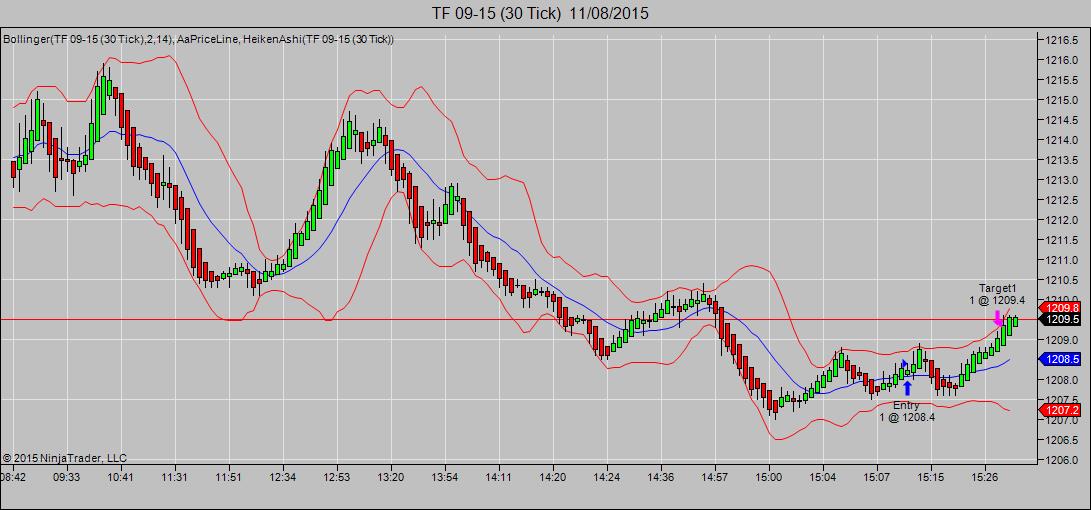This screenshot has width=1091, height=510.
Task: Click the 1210.5 price axis label
Action: pyautogui.click(x=1061, y=280)
